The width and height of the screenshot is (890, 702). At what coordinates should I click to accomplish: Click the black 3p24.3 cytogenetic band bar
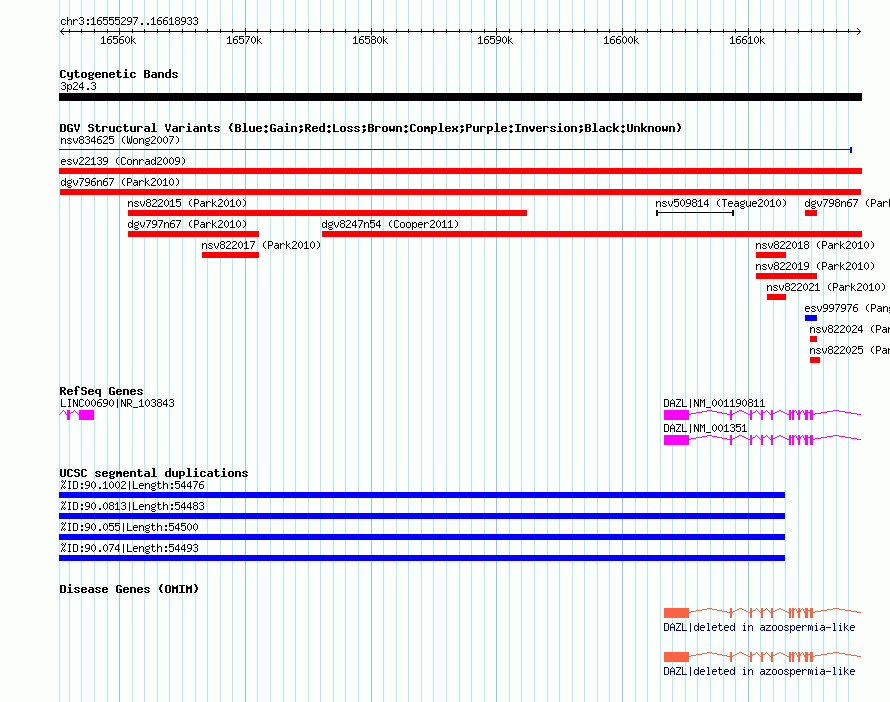click(x=460, y=97)
